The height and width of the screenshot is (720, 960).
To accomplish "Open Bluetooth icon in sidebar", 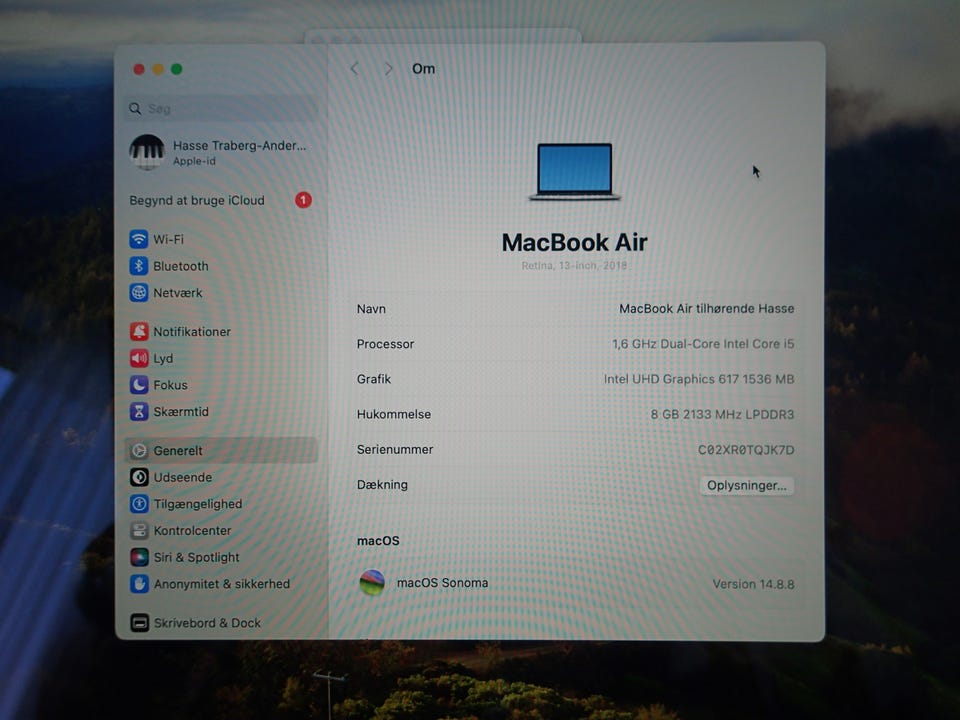I will click(139, 266).
